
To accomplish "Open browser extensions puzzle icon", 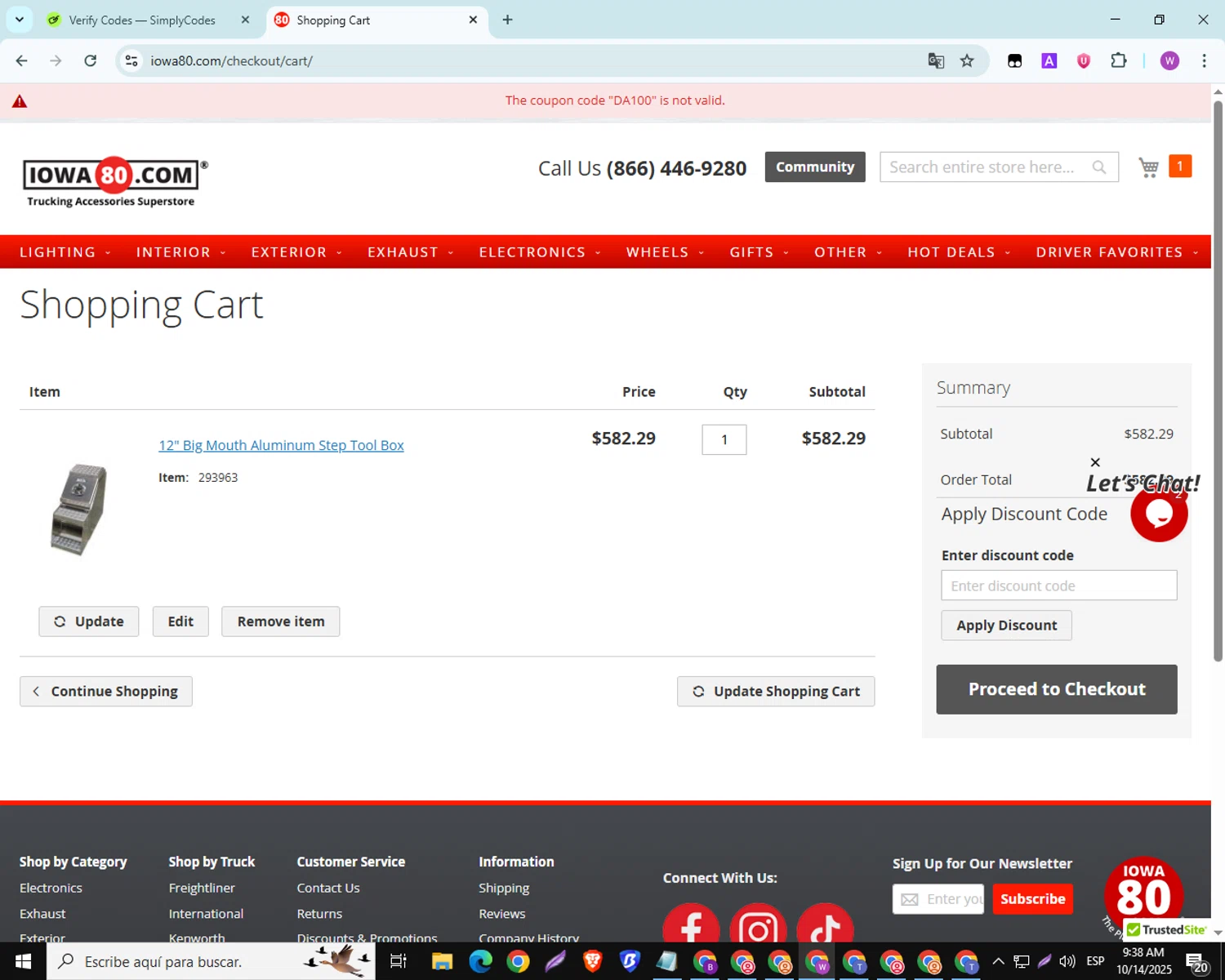I will 1119,60.
